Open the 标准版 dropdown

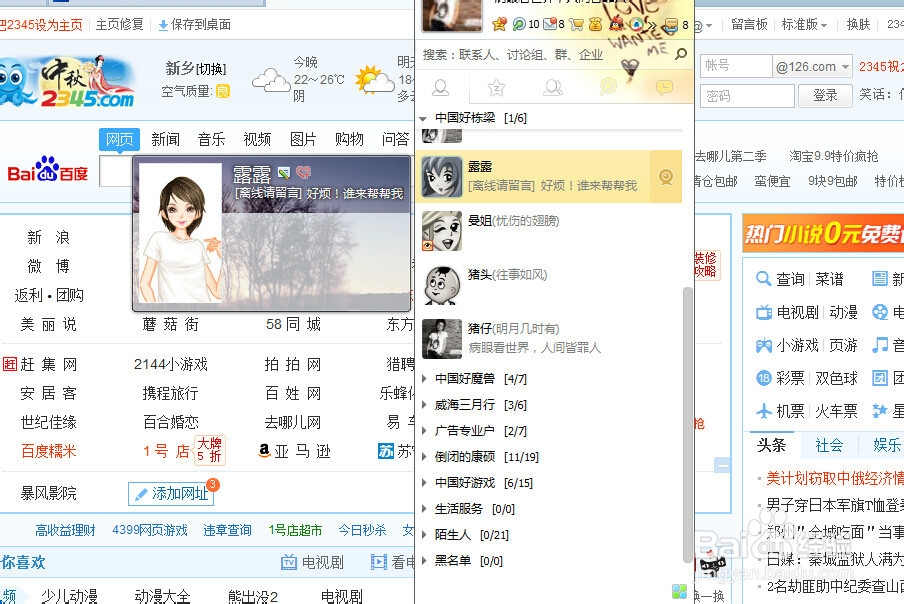804,25
